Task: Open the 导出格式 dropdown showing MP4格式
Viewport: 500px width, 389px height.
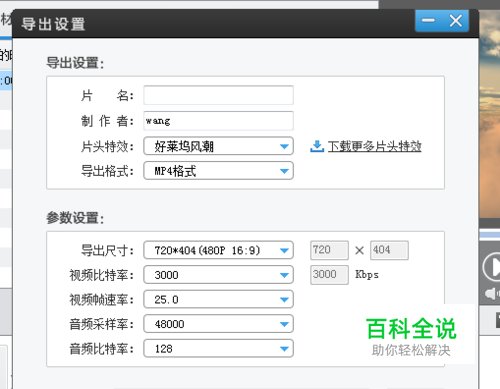Action: pyautogui.click(x=218, y=171)
